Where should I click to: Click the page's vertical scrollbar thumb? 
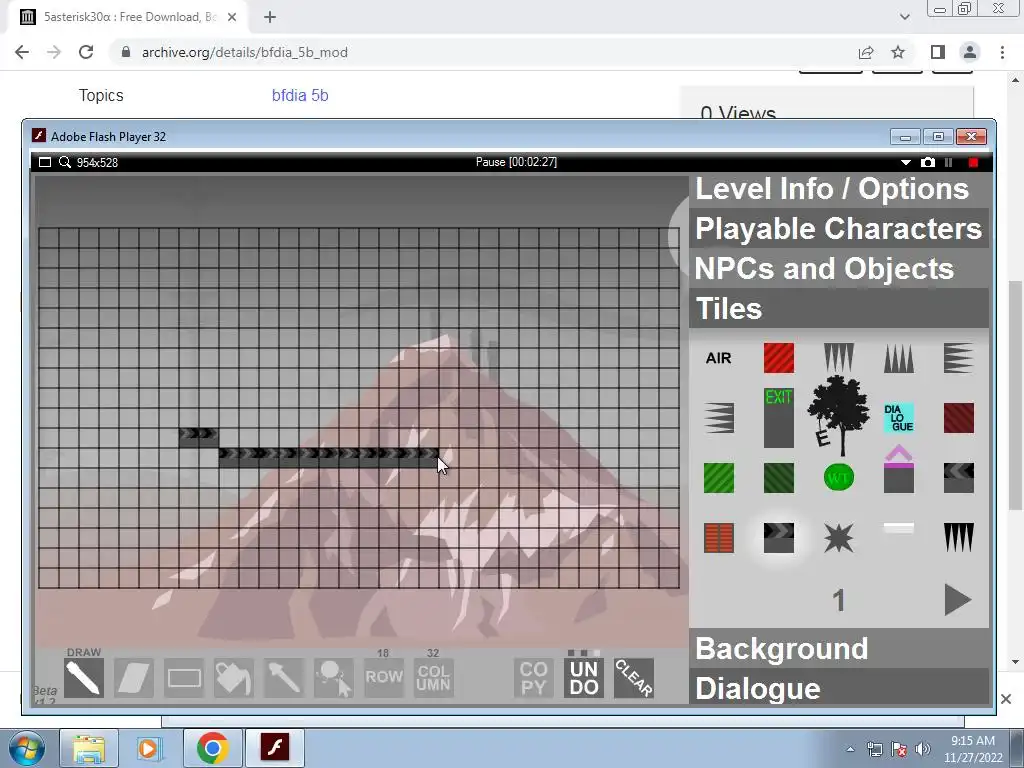tap(1014, 395)
